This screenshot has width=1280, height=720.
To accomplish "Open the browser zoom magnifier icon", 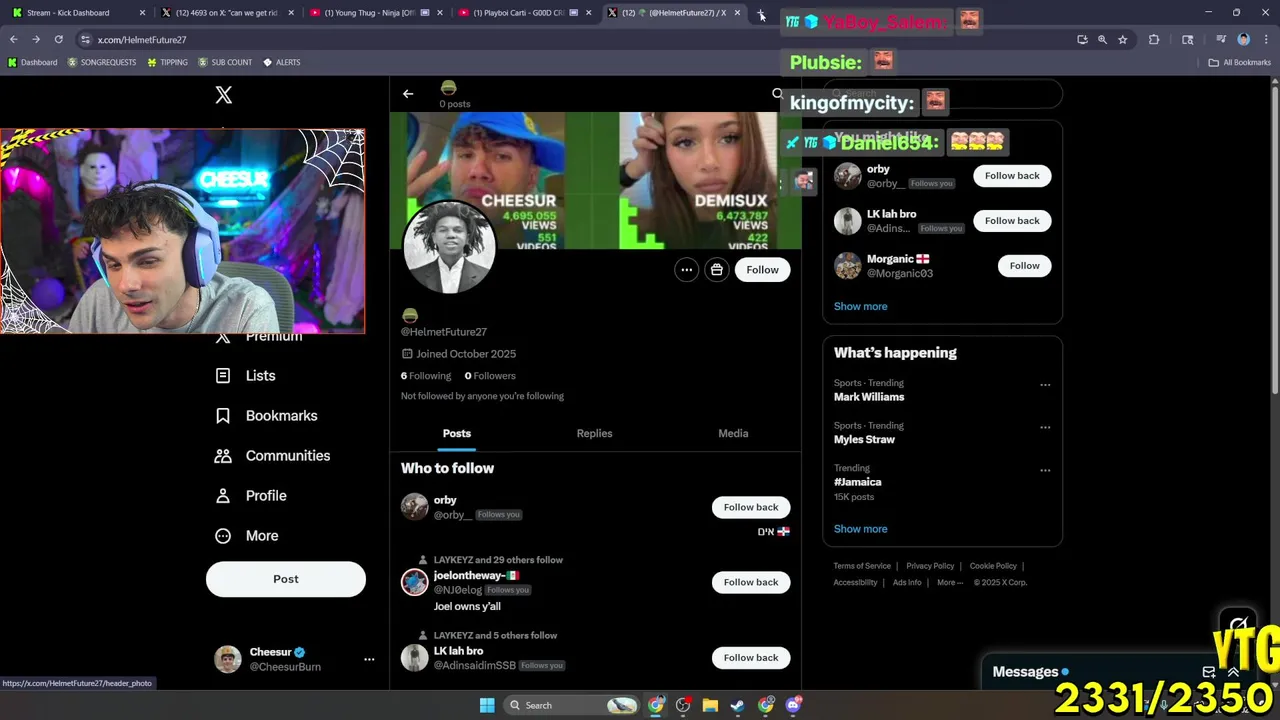I will (1102, 40).
